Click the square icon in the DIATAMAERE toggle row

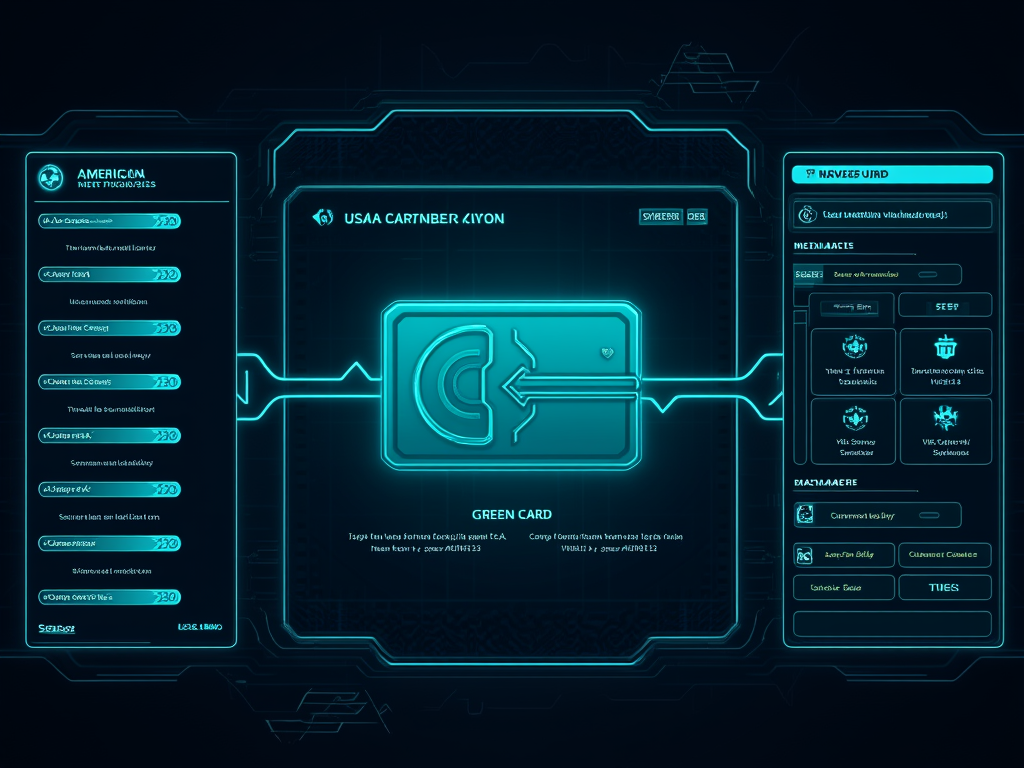[805, 515]
